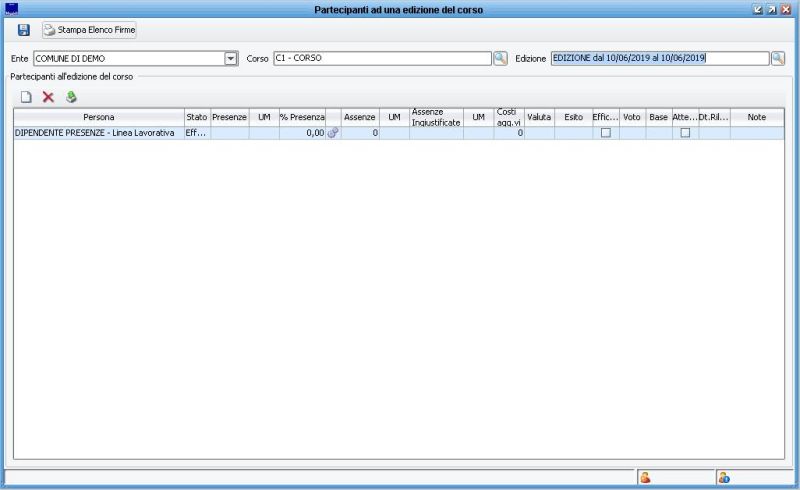Image resolution: width=800 pixels, height=490 pixels.
Task: Add new participant with blank page icon
Action: (26, 97)
